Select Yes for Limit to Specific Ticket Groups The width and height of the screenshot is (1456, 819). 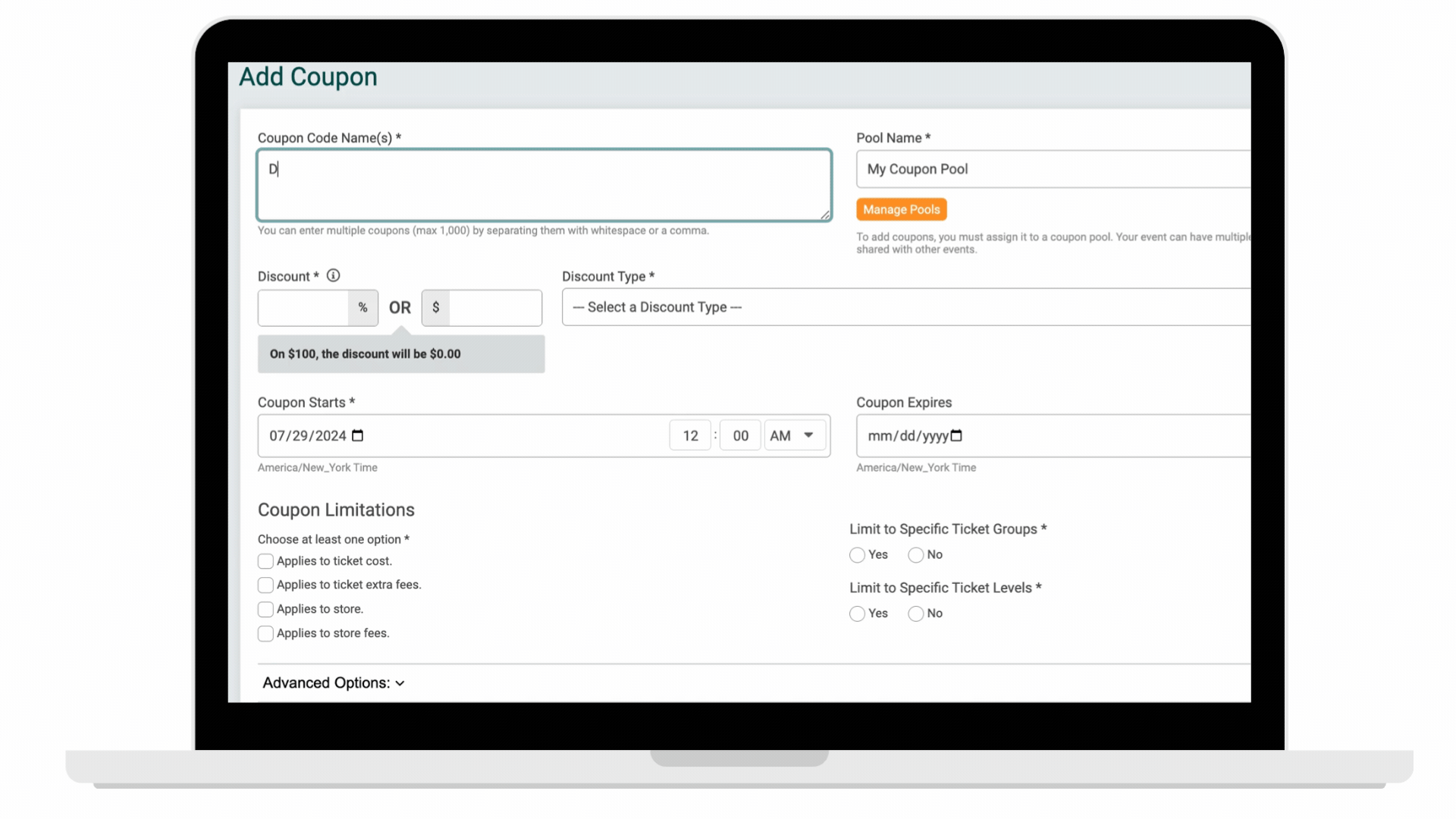[x=857, y=555]
